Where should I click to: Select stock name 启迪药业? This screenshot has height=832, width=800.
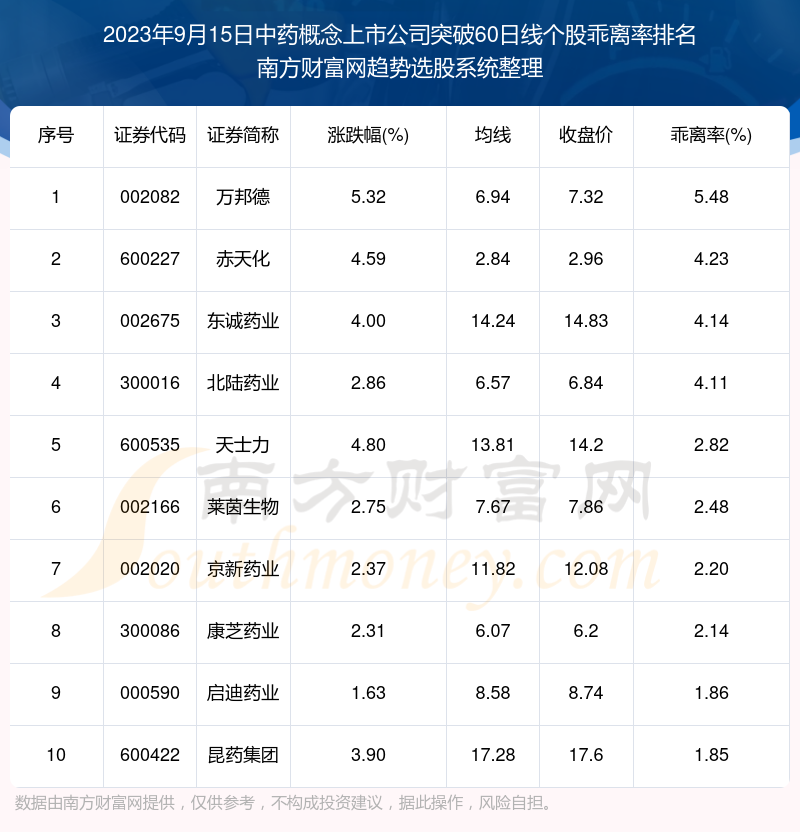point(243,693)
